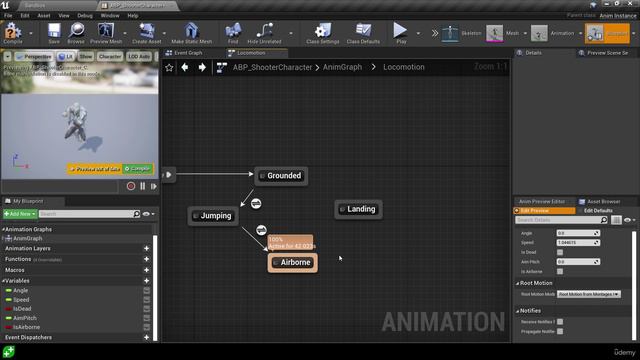Collapse the Notifies section
The height and width of the screenshot is (360, 640).
517,311
